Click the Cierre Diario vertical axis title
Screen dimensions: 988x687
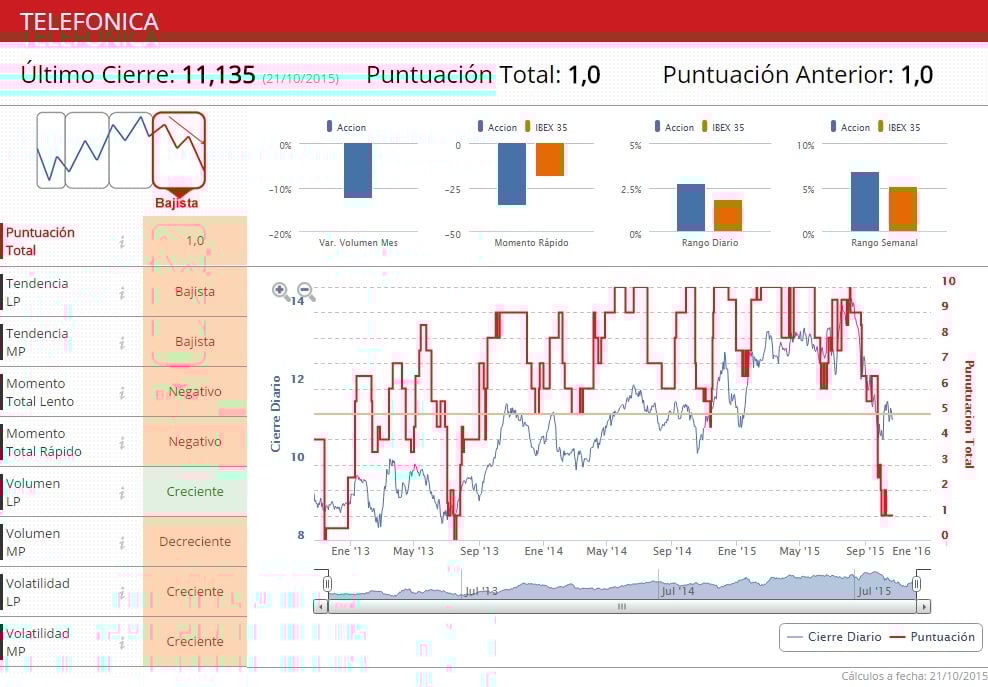click(x=275, y=414)
